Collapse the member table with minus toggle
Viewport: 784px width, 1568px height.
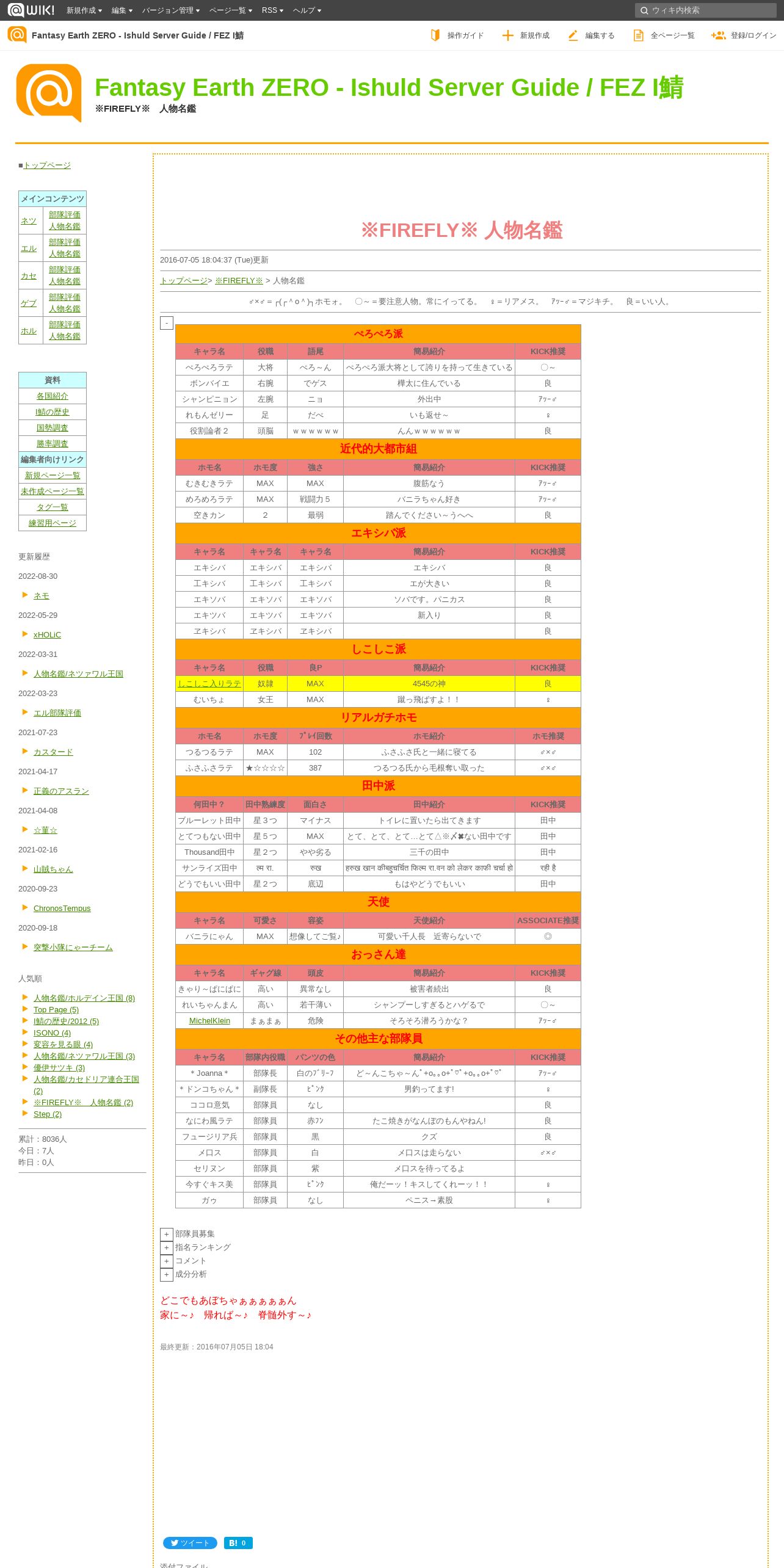point(167,323)
